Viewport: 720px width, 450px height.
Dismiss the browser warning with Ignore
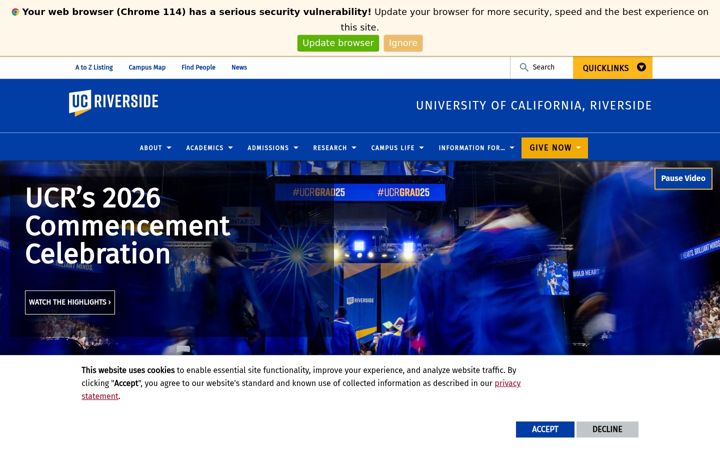(x=403, y=43)
